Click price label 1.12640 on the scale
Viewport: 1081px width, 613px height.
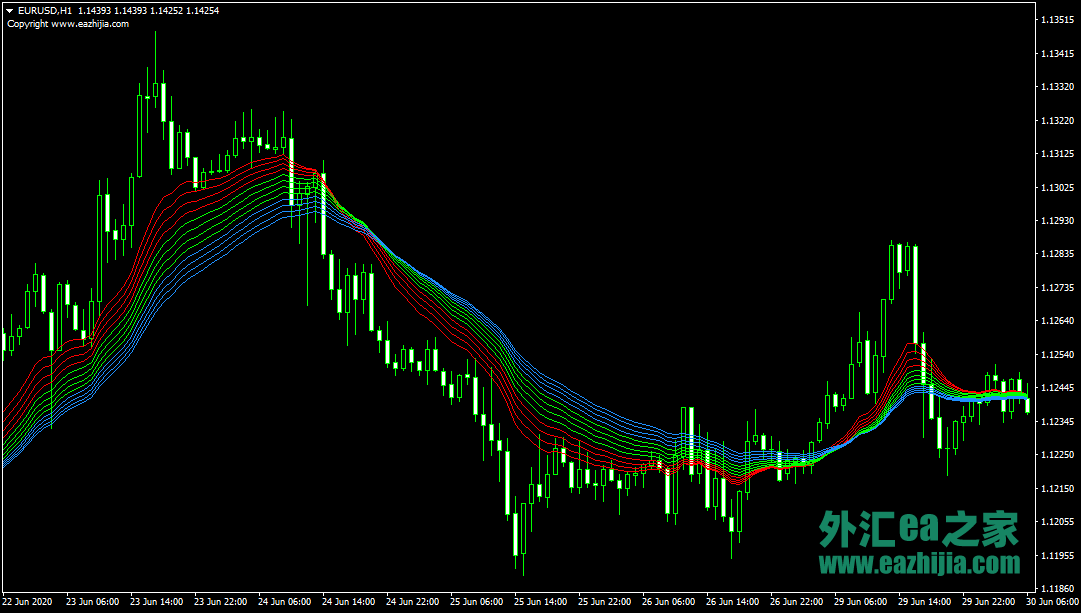1058,321
